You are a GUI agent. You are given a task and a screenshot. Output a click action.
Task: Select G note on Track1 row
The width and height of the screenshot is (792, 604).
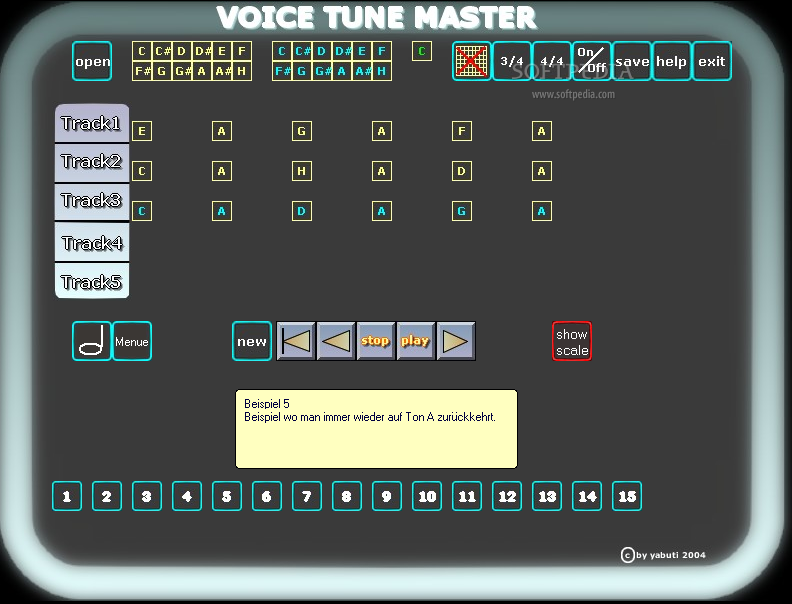[302, 131]
